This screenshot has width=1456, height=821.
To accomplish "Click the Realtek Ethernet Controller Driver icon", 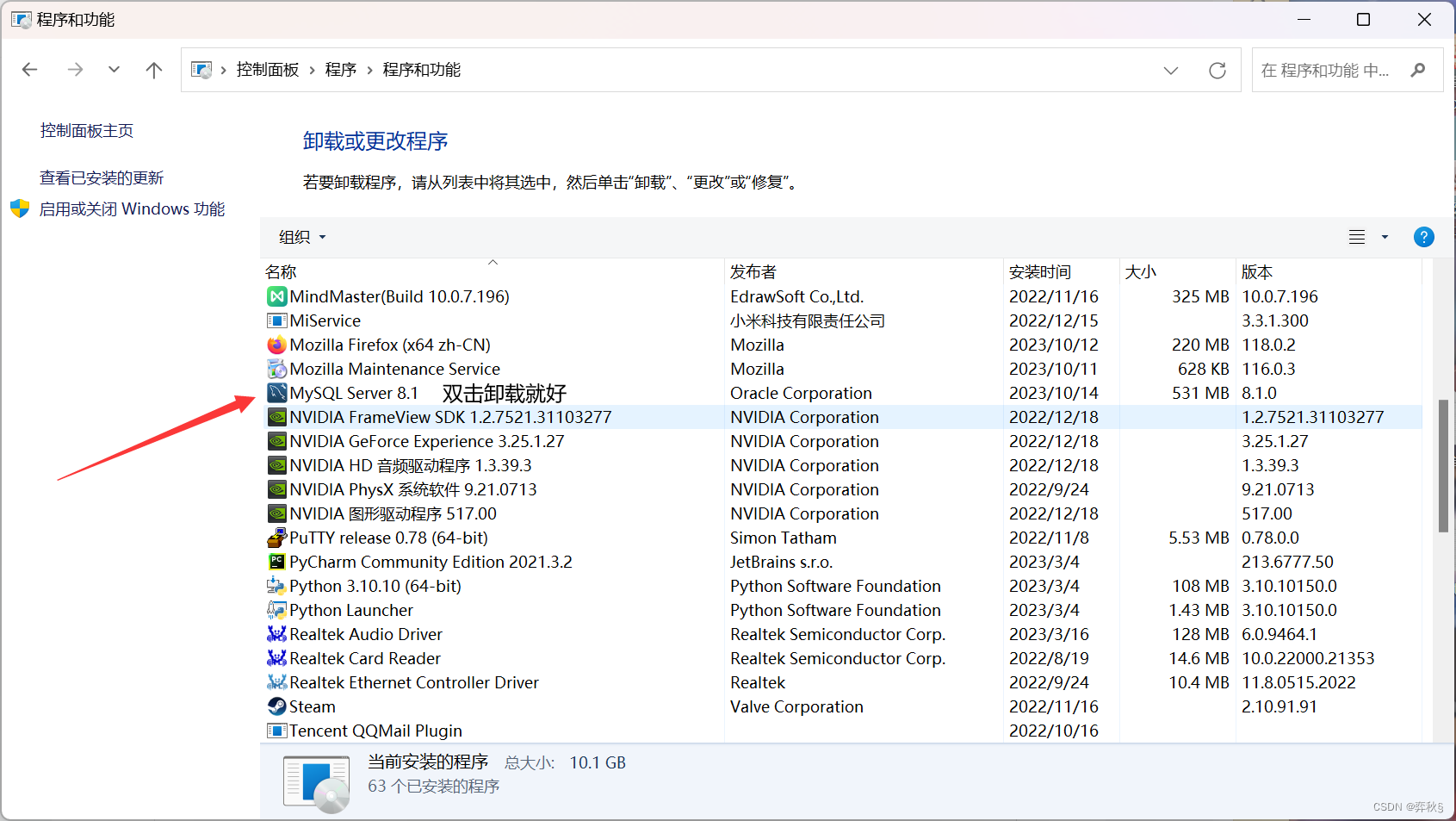I will pos(276,683).
